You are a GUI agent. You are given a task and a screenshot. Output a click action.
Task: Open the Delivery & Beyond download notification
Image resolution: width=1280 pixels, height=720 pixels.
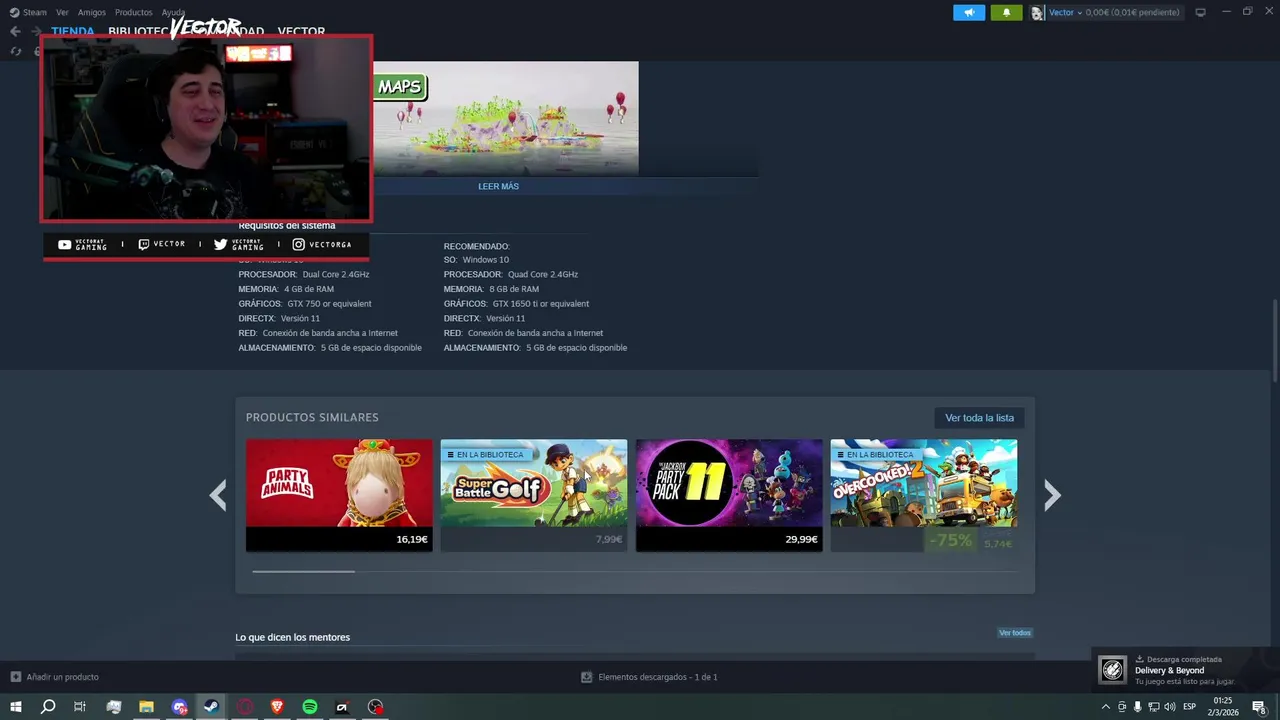[1184, 670]
